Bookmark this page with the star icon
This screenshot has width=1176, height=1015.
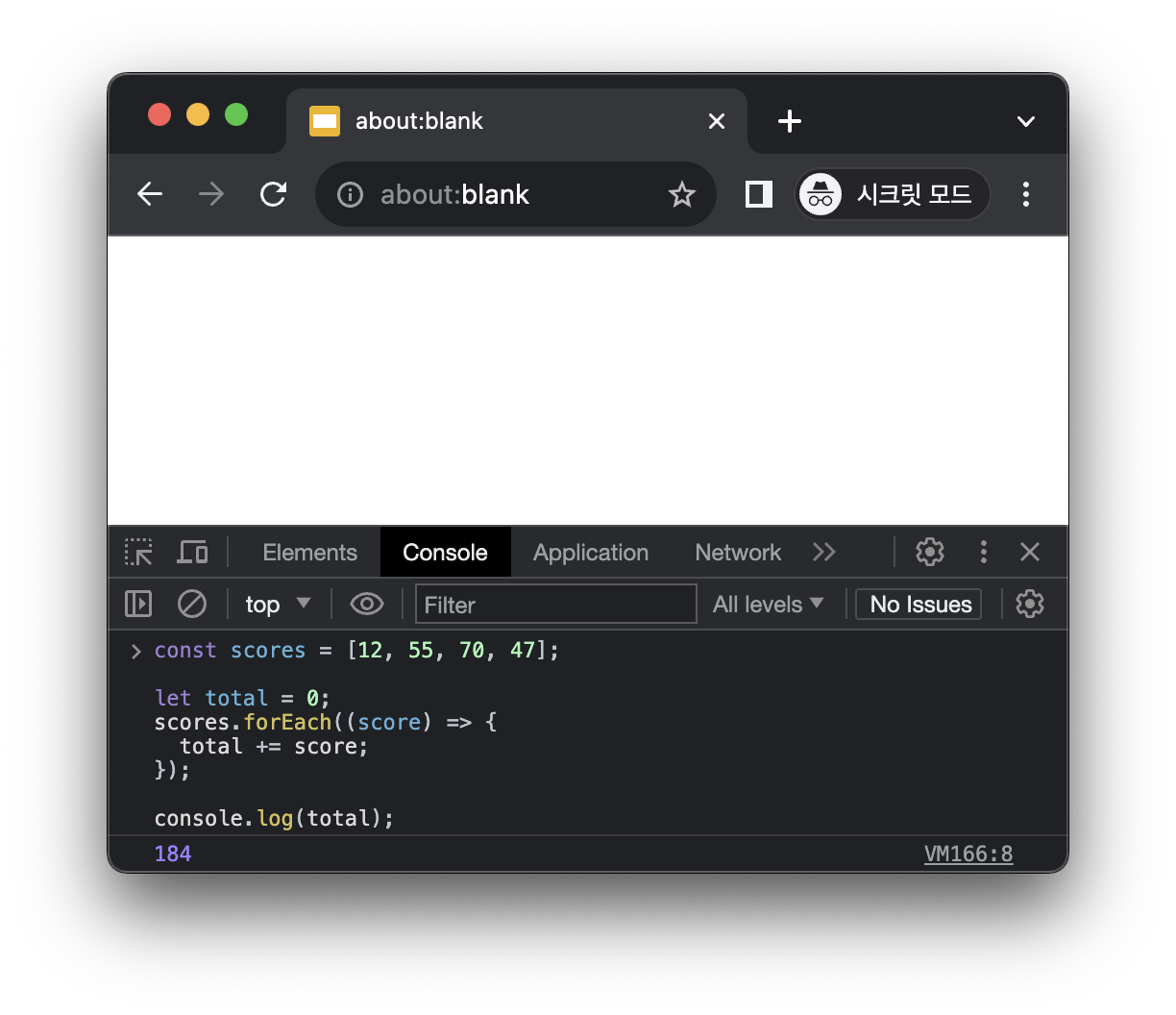(x=682, y=194)
